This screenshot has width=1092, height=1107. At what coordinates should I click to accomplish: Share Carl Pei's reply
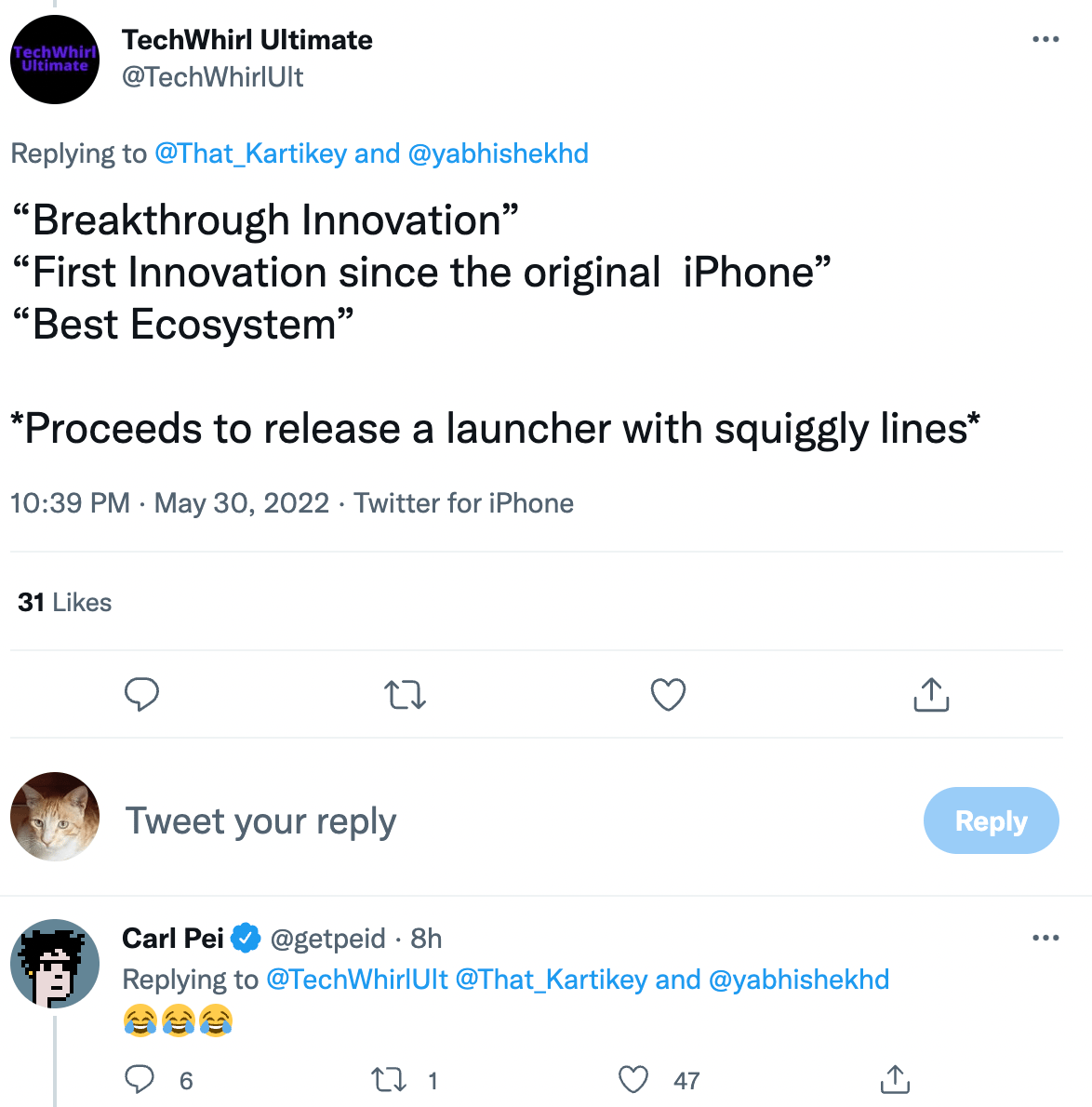(x=894, y=1079)
